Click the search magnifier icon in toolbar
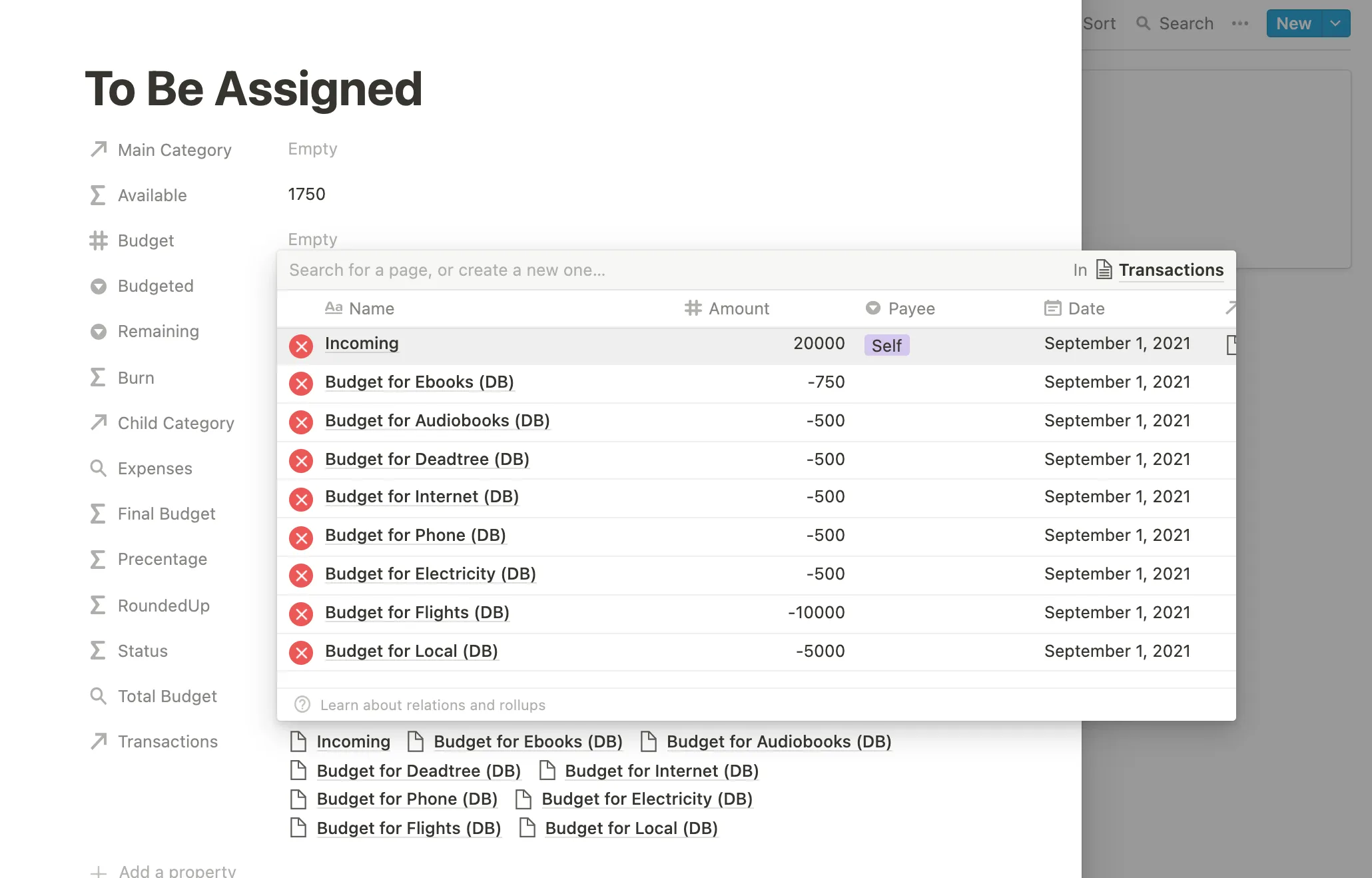Screen dimensions: 1372x878 click(1143, 24)
